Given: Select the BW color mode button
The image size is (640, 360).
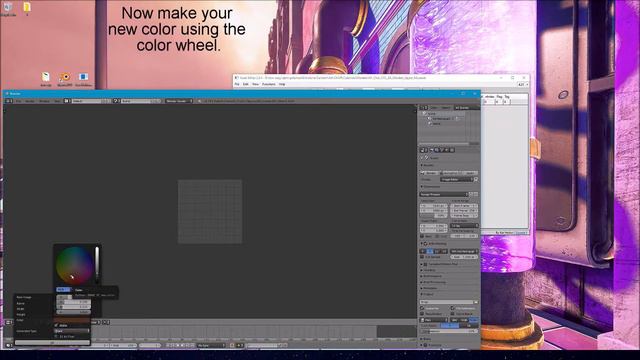Looking at the screenshot, I should 454,320.
